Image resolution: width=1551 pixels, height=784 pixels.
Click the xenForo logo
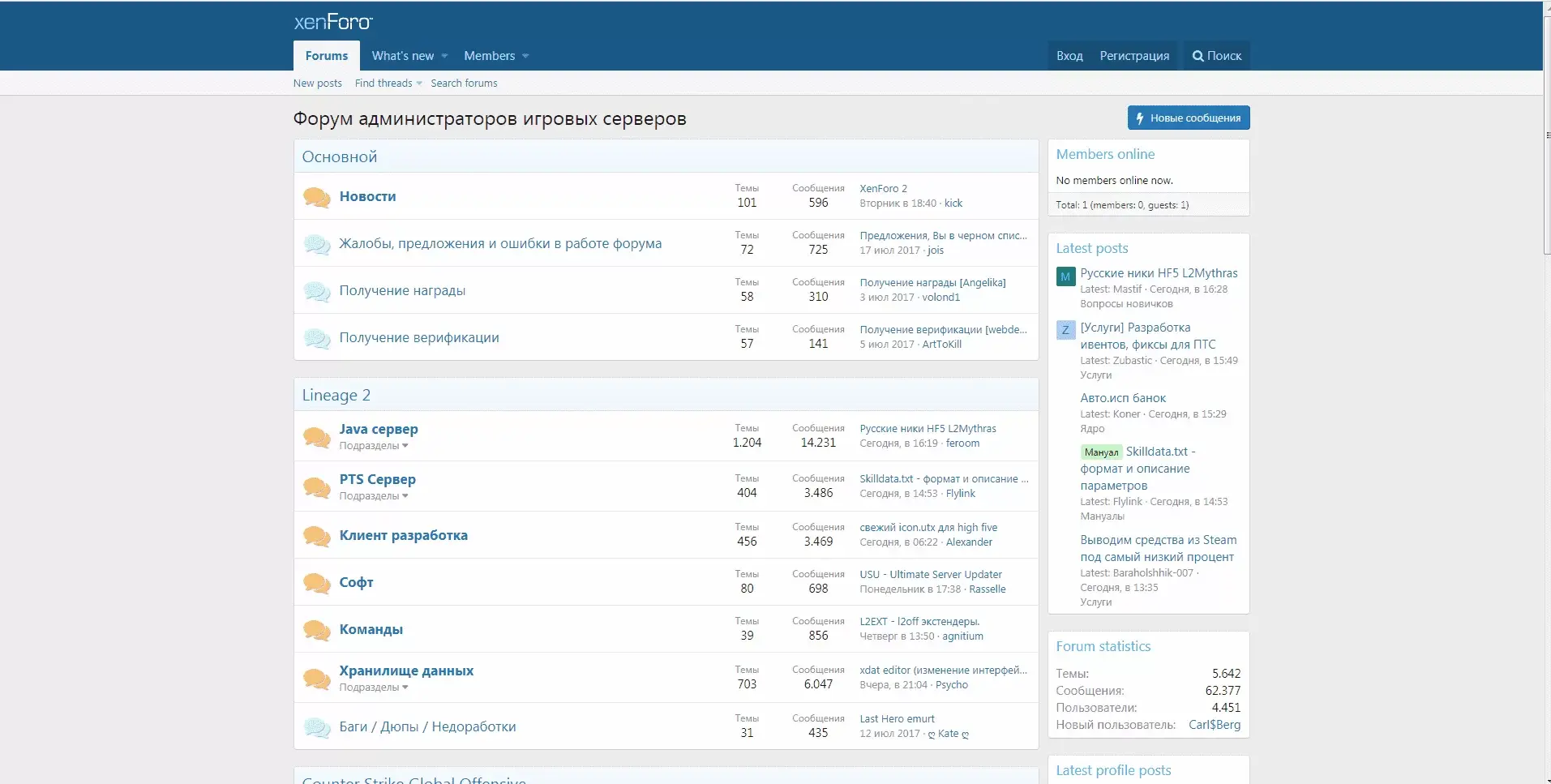(333, 22)
